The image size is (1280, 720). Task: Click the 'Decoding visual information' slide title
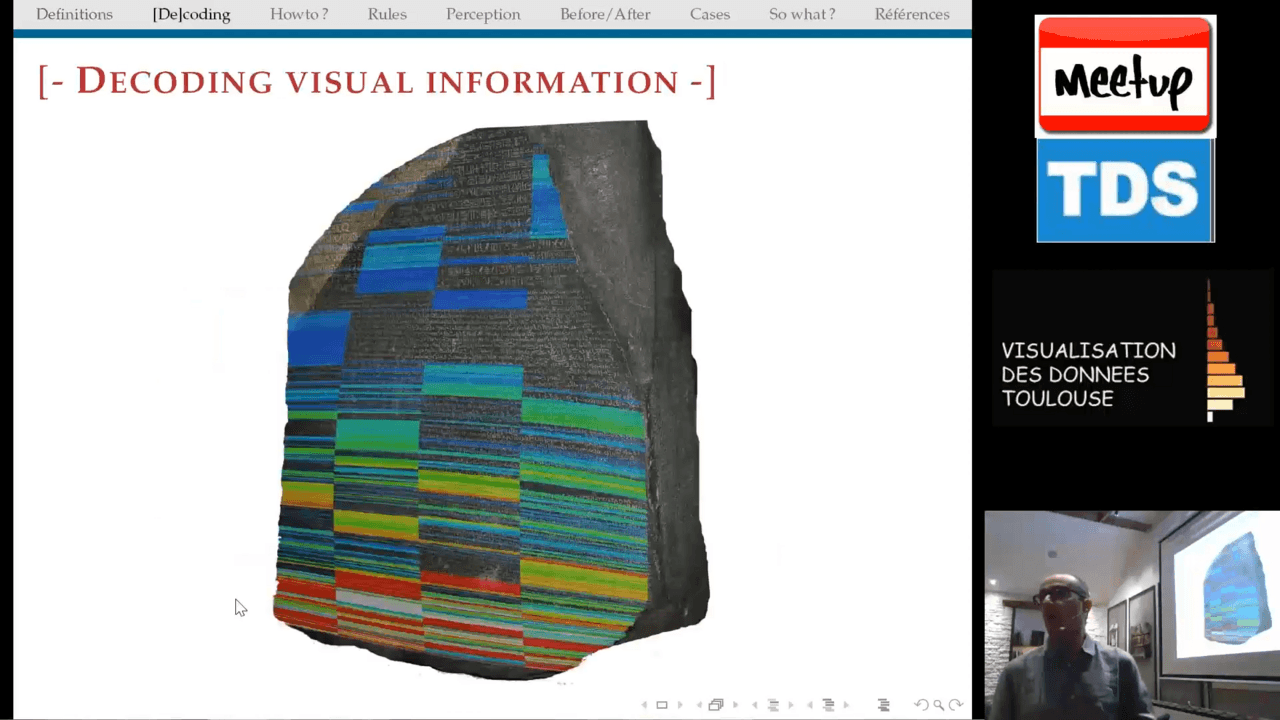pyautogui.click(x=377, y=81)
